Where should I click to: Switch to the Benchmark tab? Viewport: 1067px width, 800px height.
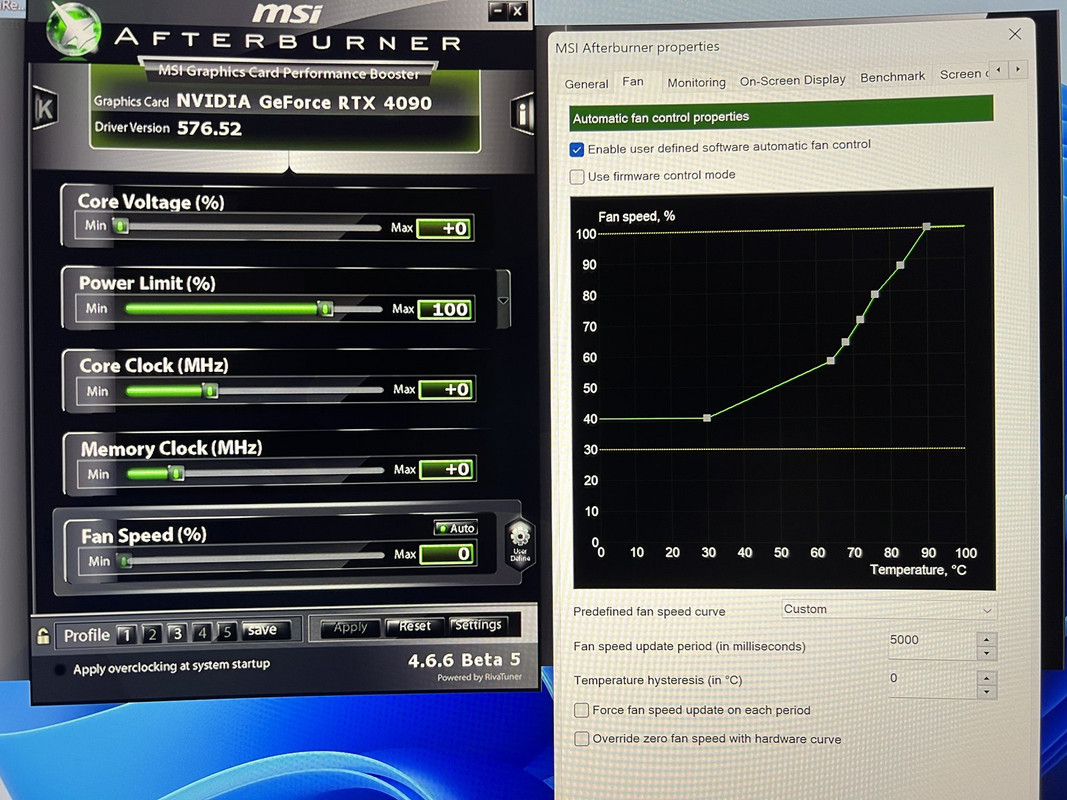pyautogui.click(x=892, y=77)
